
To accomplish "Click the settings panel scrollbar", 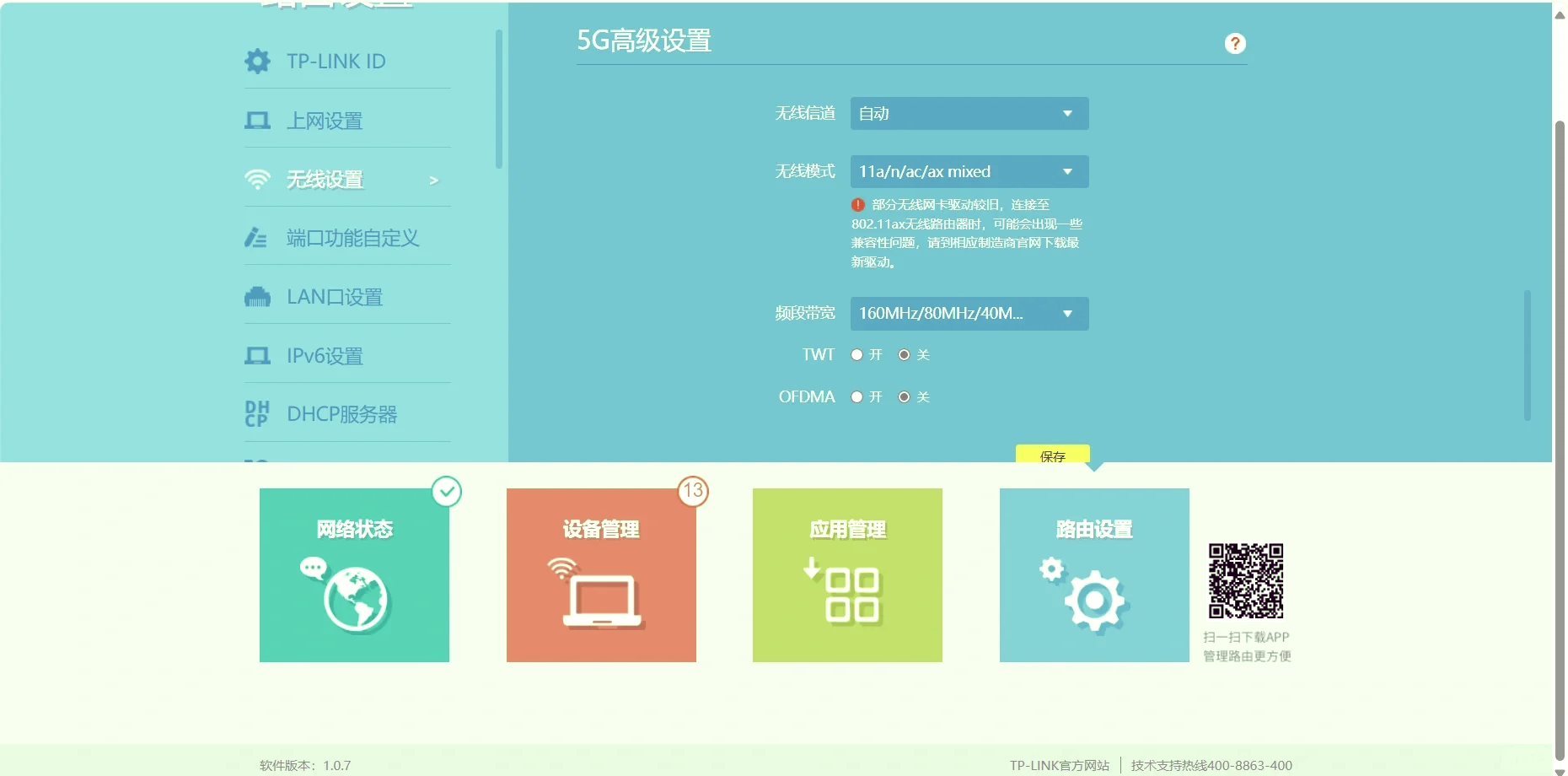I will pyautogui.click(x=1527, y=355).
